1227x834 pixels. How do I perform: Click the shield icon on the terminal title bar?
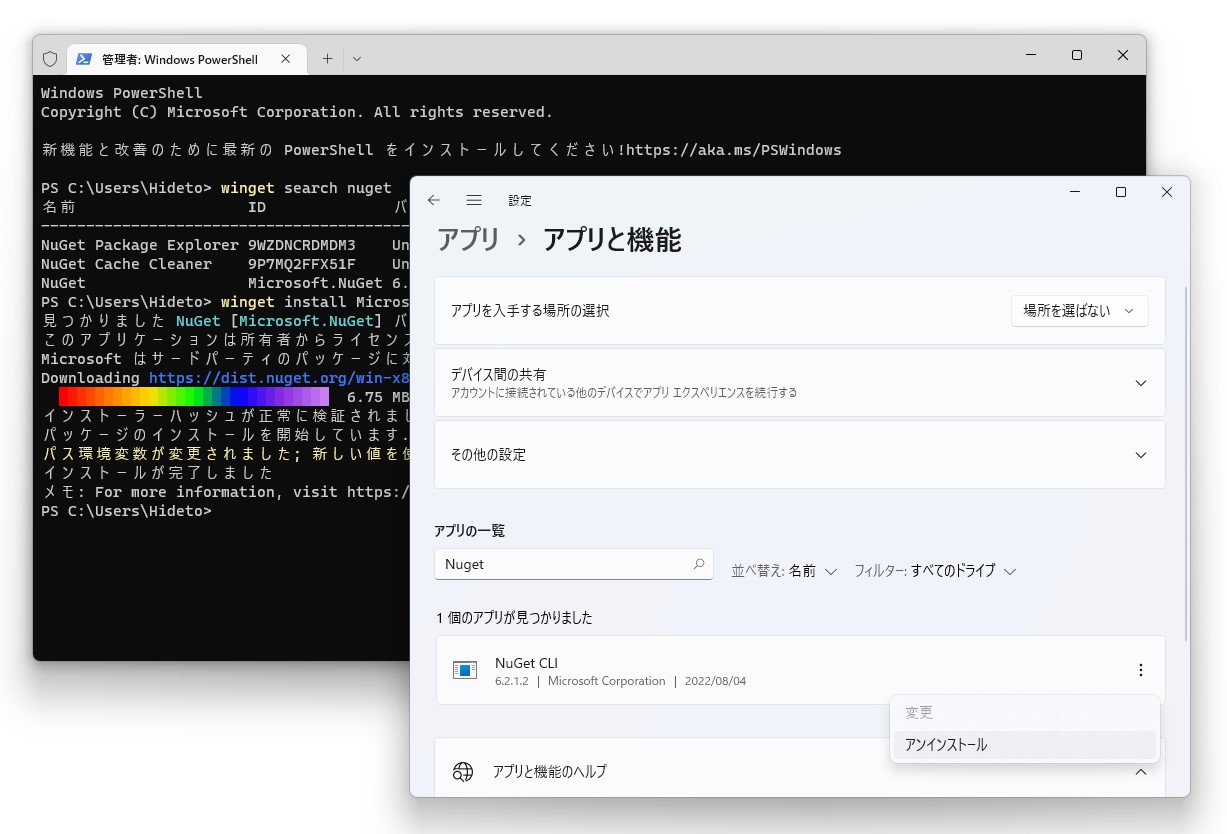[x=49, y=58]
